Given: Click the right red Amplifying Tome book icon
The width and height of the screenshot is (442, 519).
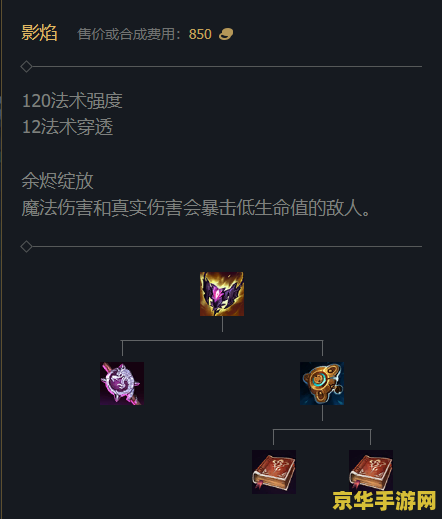Looking at the screenshot, I should (x=371, y=472).
